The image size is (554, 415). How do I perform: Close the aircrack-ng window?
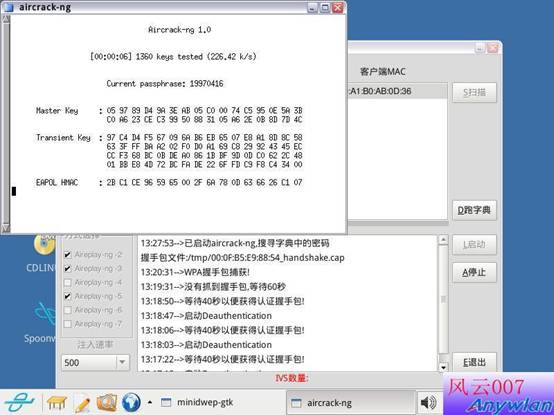pos(338,7)
